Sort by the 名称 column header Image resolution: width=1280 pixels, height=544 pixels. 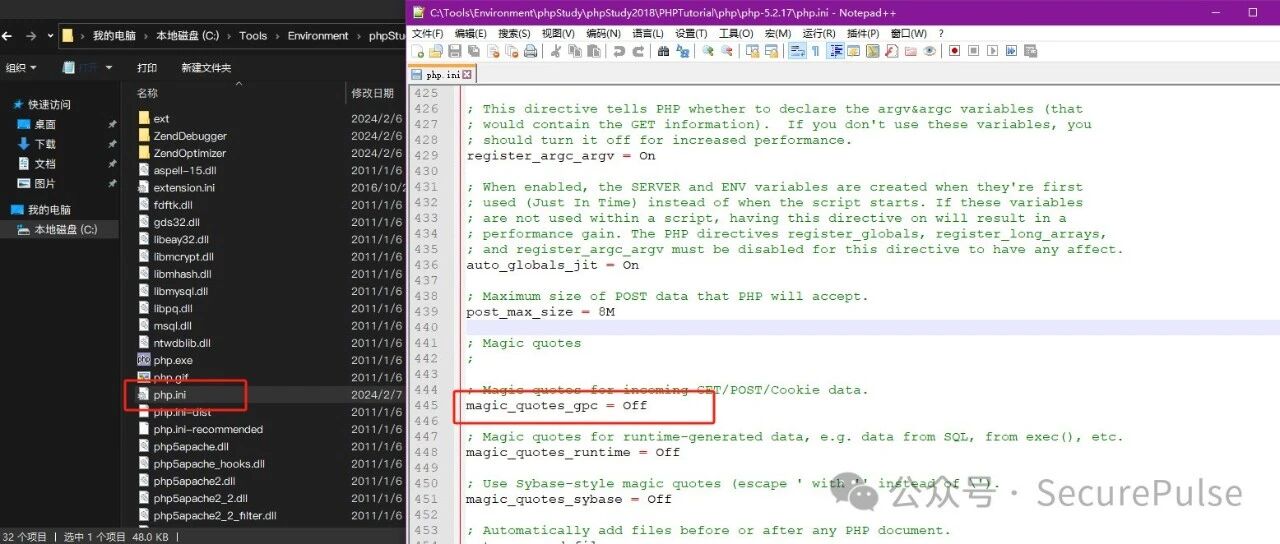pos(147,93)
